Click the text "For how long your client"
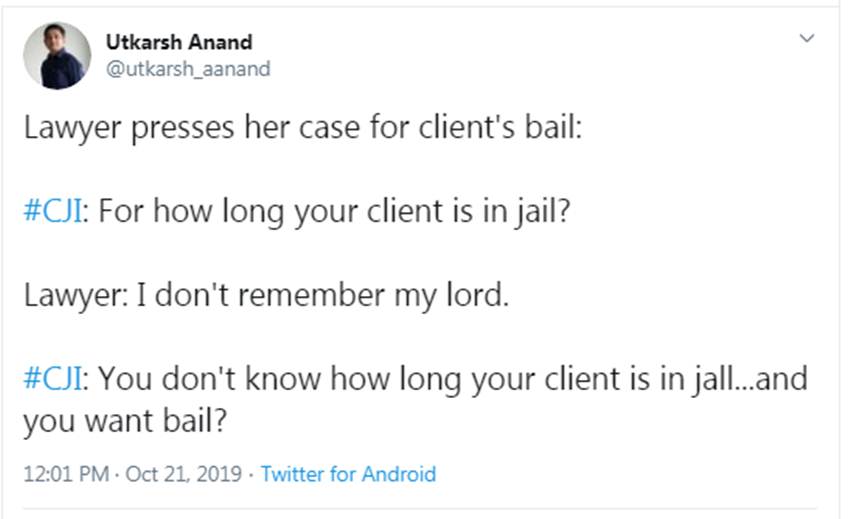The height and width of the screenshot is (519, 850). point(250,214)
